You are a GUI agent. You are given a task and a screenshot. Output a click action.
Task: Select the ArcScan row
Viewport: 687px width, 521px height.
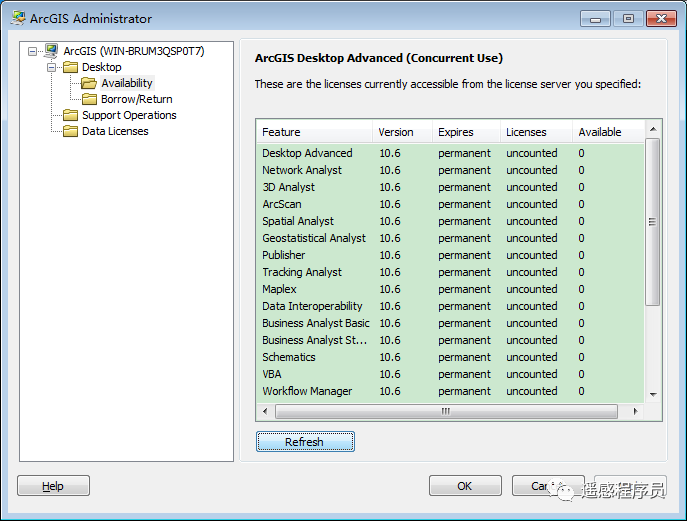tap(450, 204)
